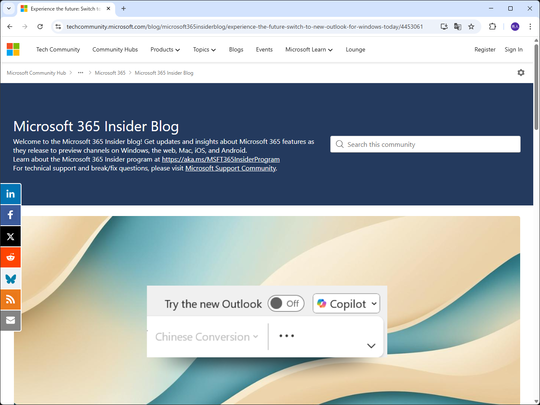Share the post on LinkedIn
This screenshot has width=540, height=405.
point(10,194)
